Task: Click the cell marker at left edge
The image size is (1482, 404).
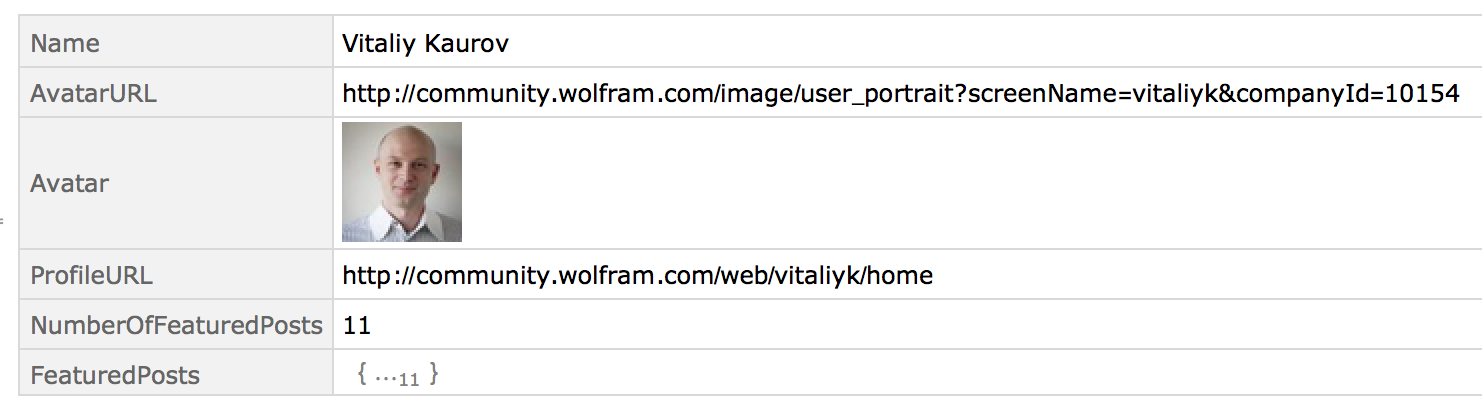Action: [2, 219]
